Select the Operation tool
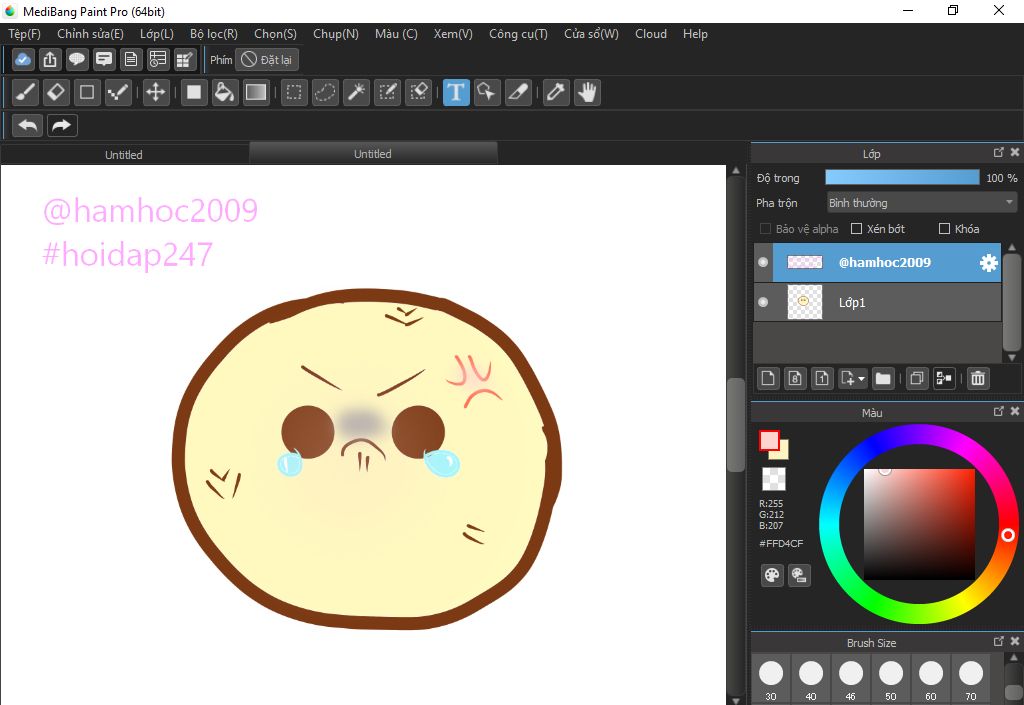Viewport: 1024px width, 705px height. coord(487,92)
